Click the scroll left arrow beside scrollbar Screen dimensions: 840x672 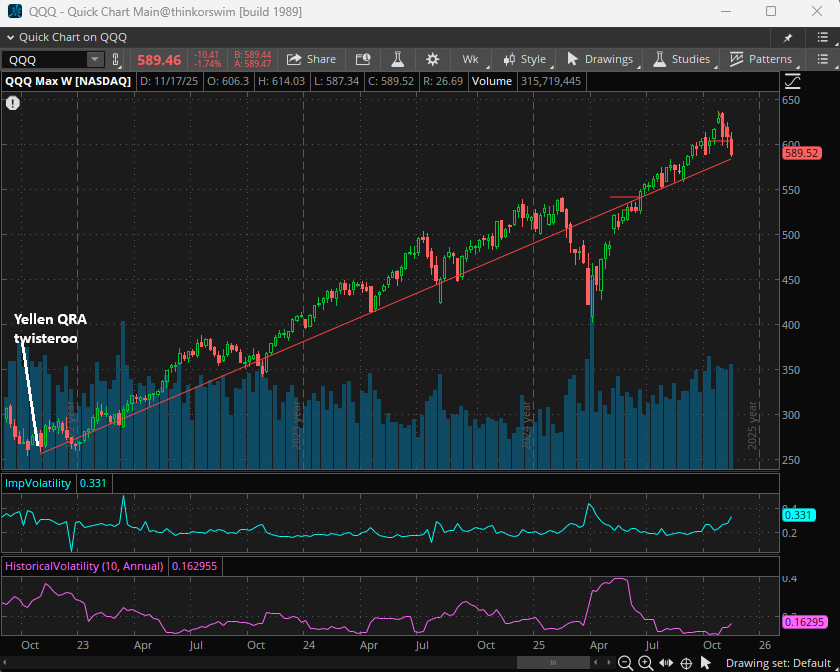(595, 663)
